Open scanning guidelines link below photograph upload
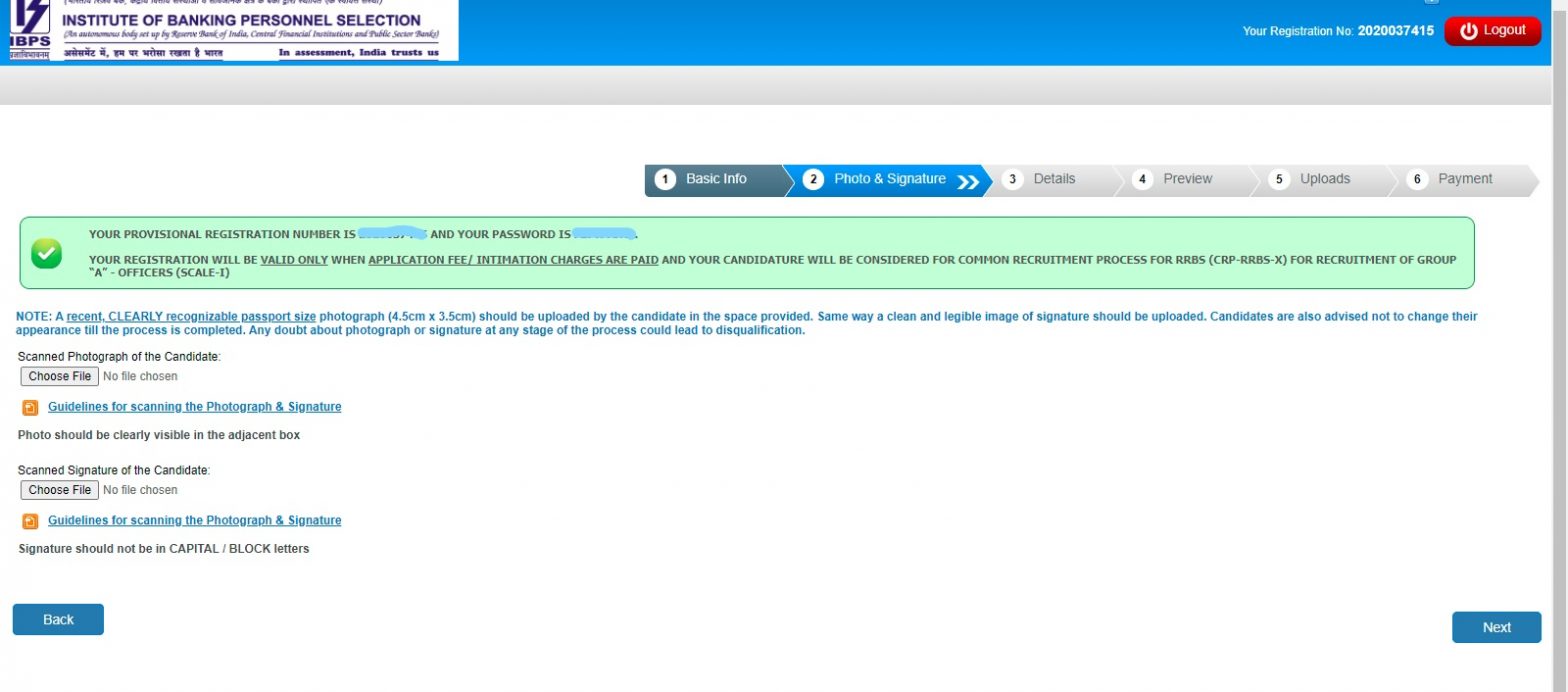 pyautogui.click(x=194, y=407)
